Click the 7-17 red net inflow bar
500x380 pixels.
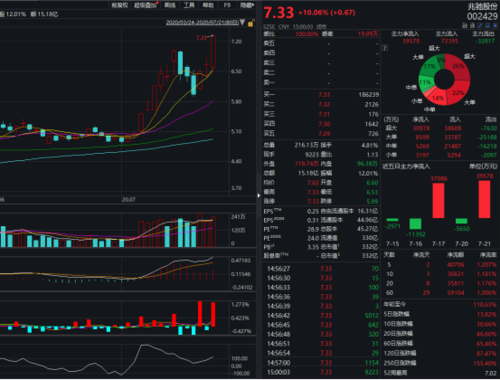pyautogui.click(x=438, y=200)
